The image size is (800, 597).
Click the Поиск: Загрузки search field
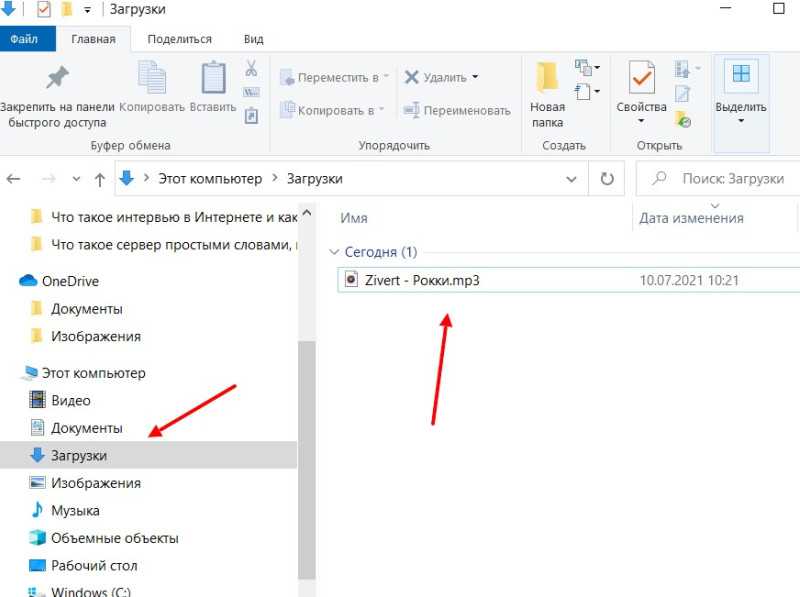tap(717, 179)
